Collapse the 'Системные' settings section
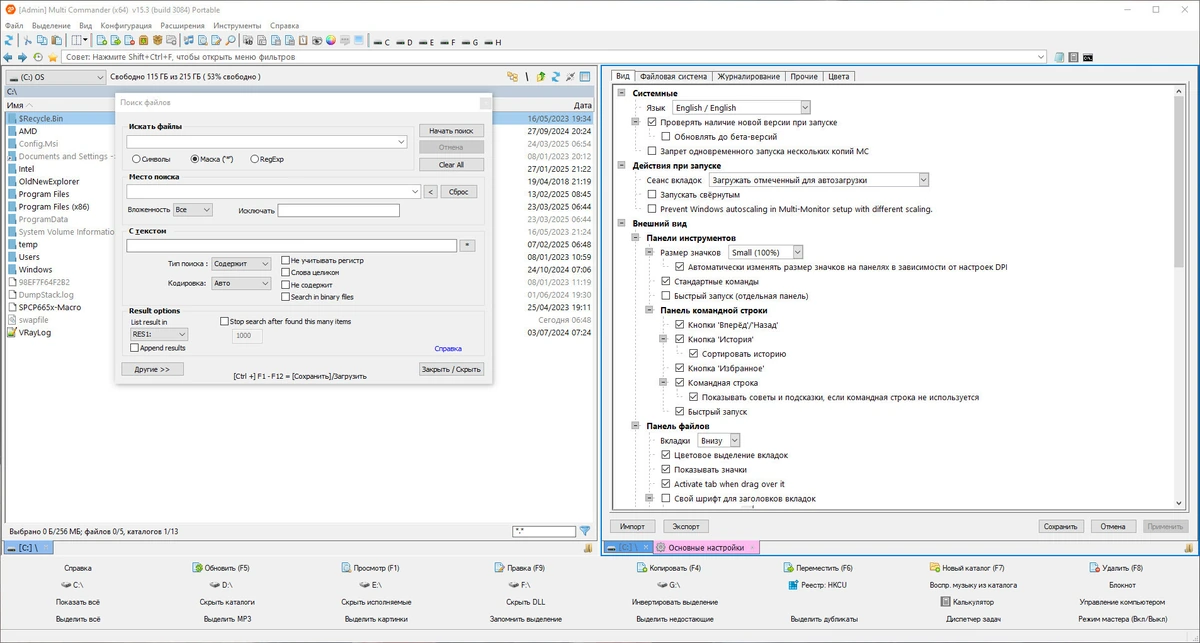 point(621,93)
